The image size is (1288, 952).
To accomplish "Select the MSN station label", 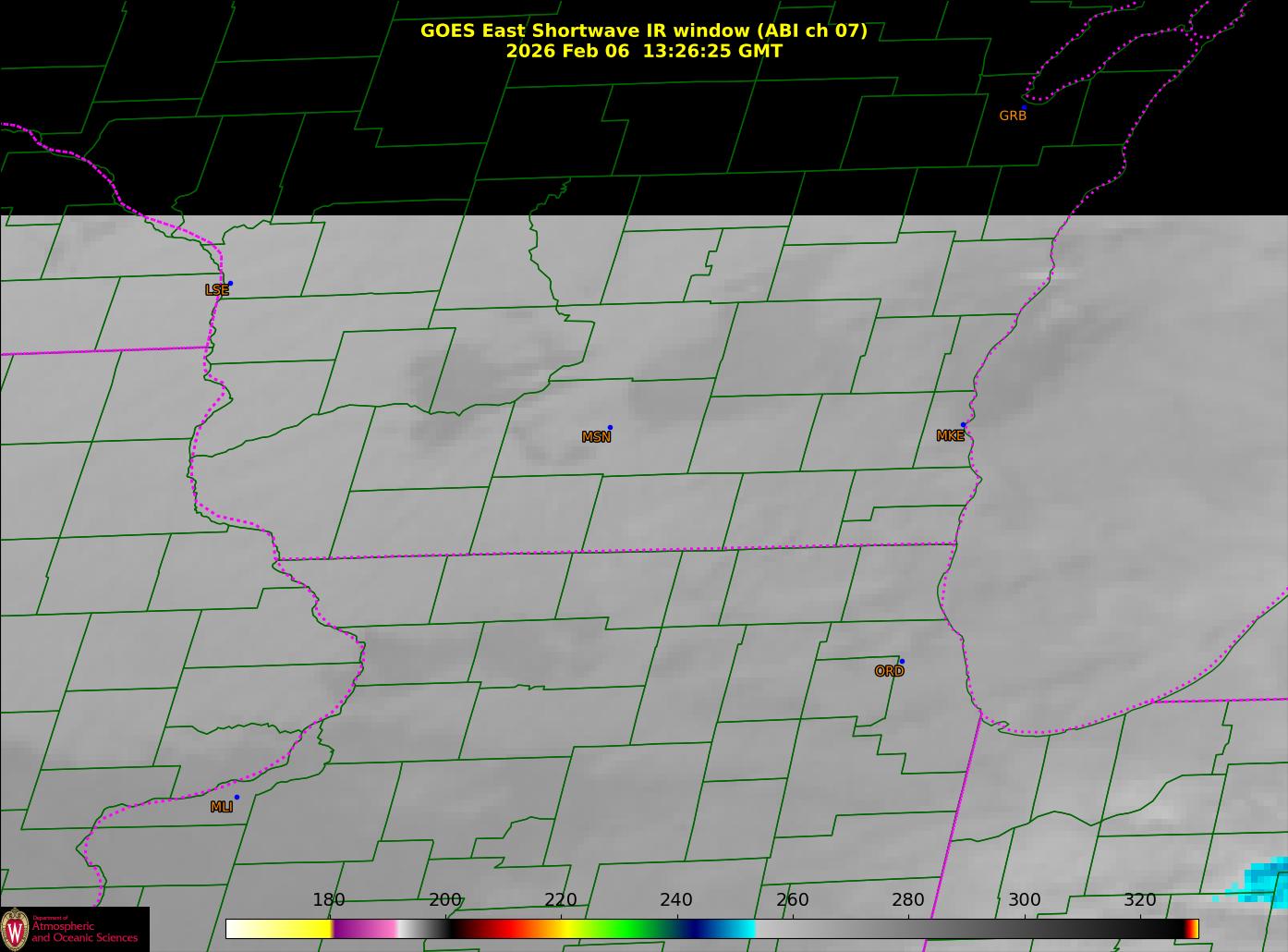I will click(x=596, y=437).
